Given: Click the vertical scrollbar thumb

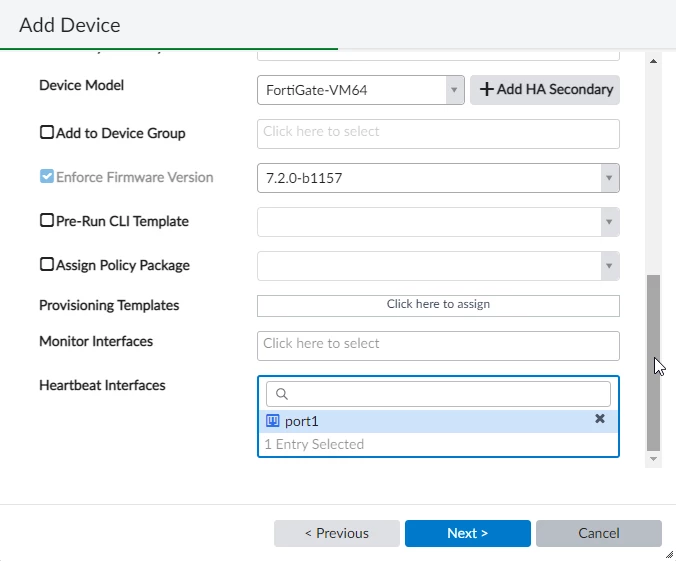Looking at the screenshot, I should click(654, 363).
